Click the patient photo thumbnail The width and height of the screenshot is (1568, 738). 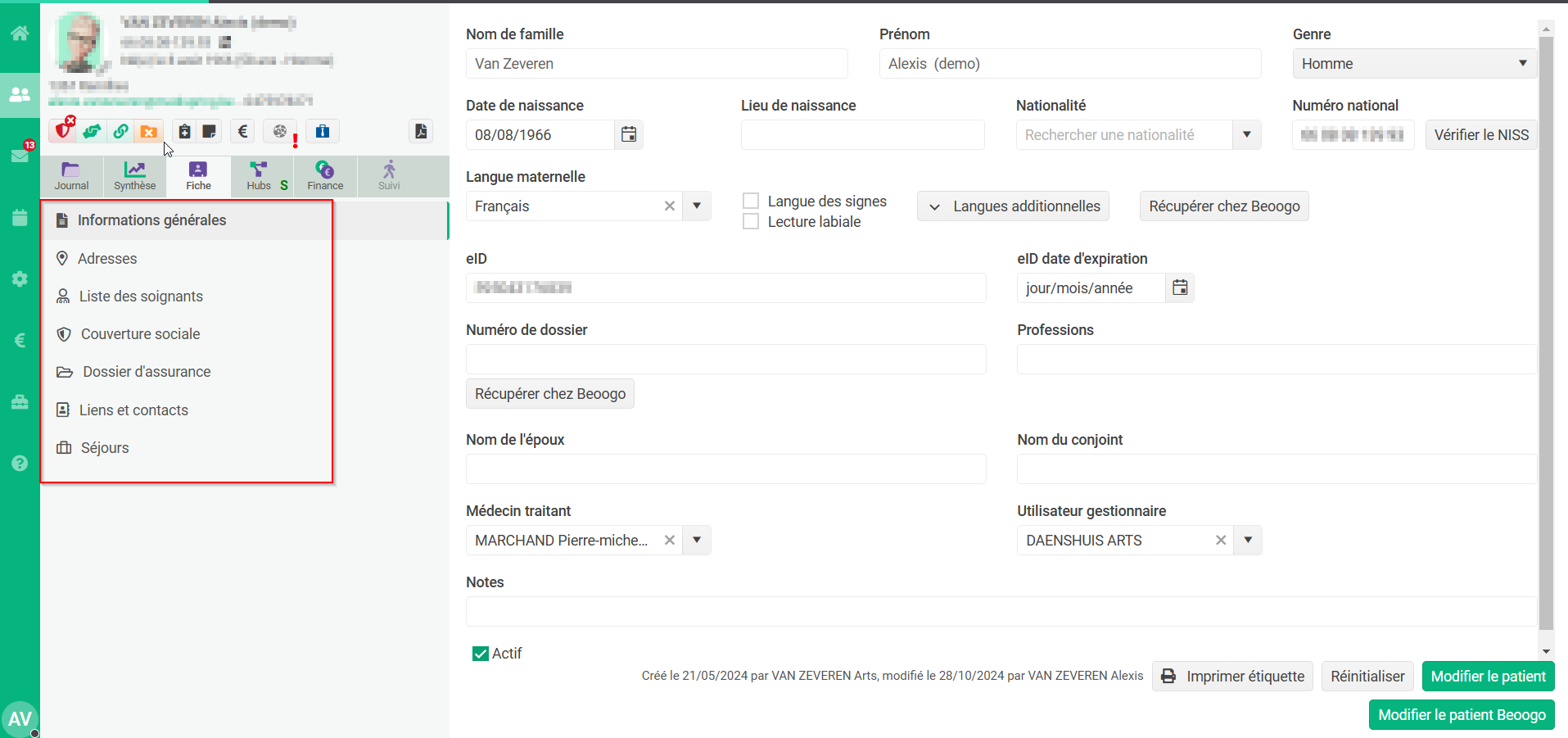click(79, 43)
